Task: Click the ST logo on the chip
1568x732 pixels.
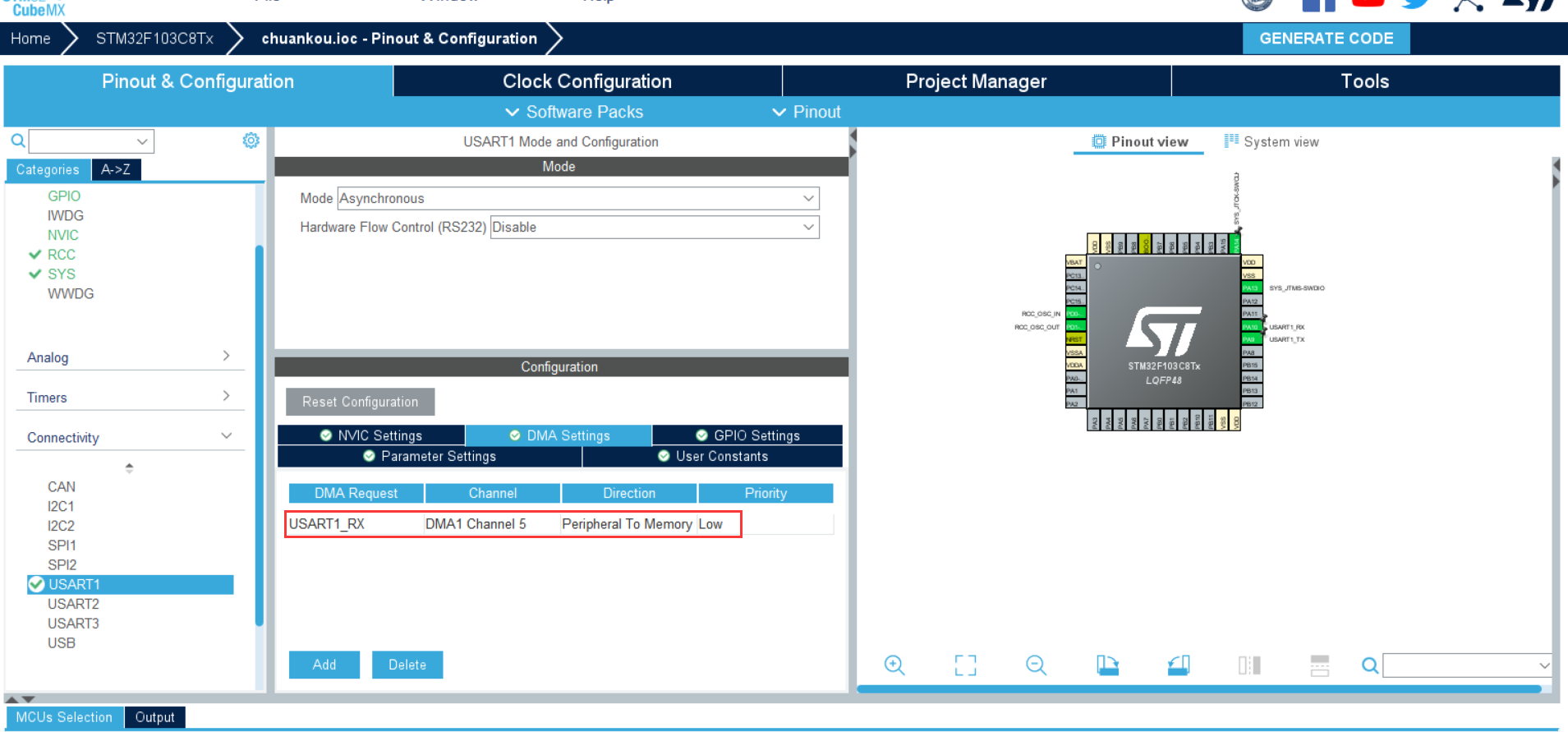Action: [1164, 331]
